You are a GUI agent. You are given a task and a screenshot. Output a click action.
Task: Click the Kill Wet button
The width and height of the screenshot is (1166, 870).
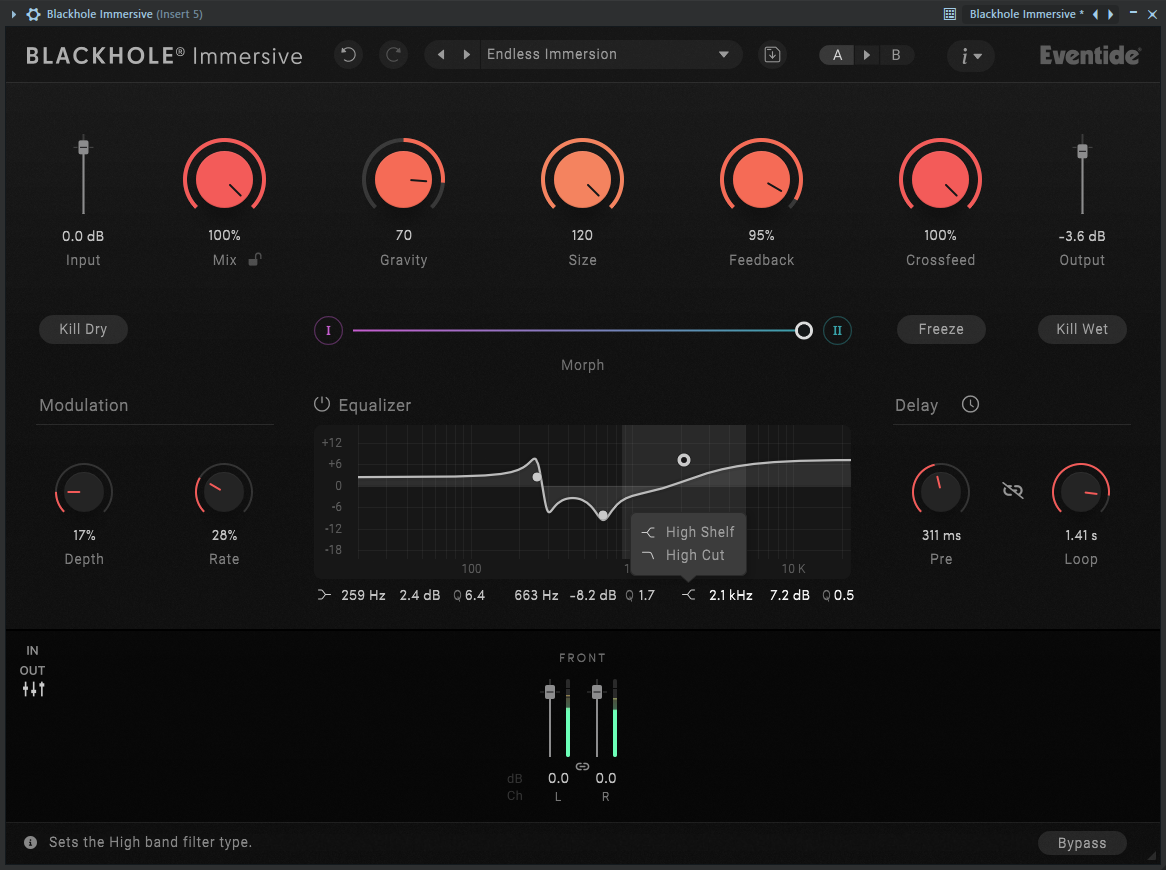(x=1082, y=329)
